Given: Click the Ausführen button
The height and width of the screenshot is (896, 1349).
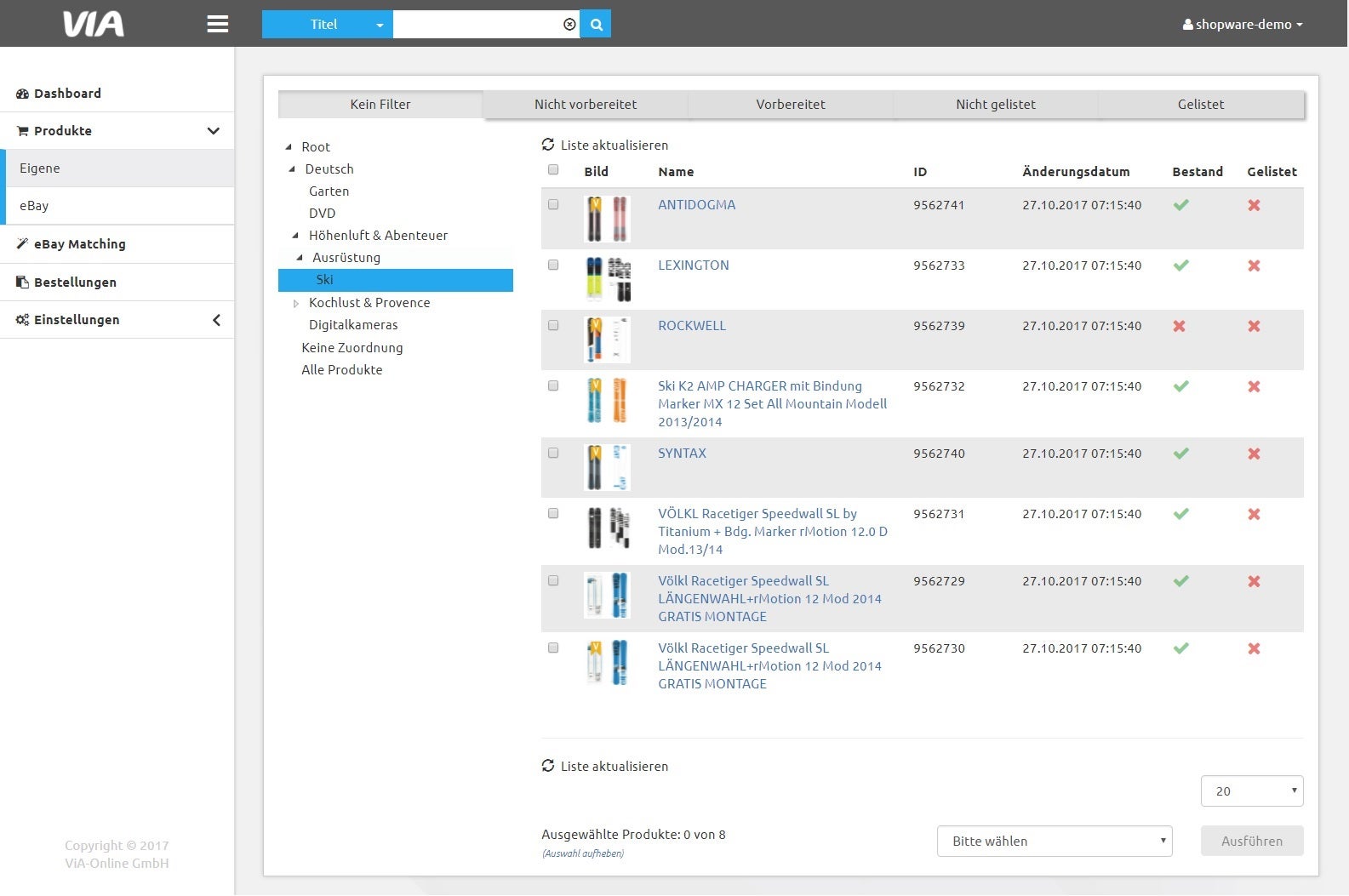Looking at the screenshot, I should (1252, 841).
